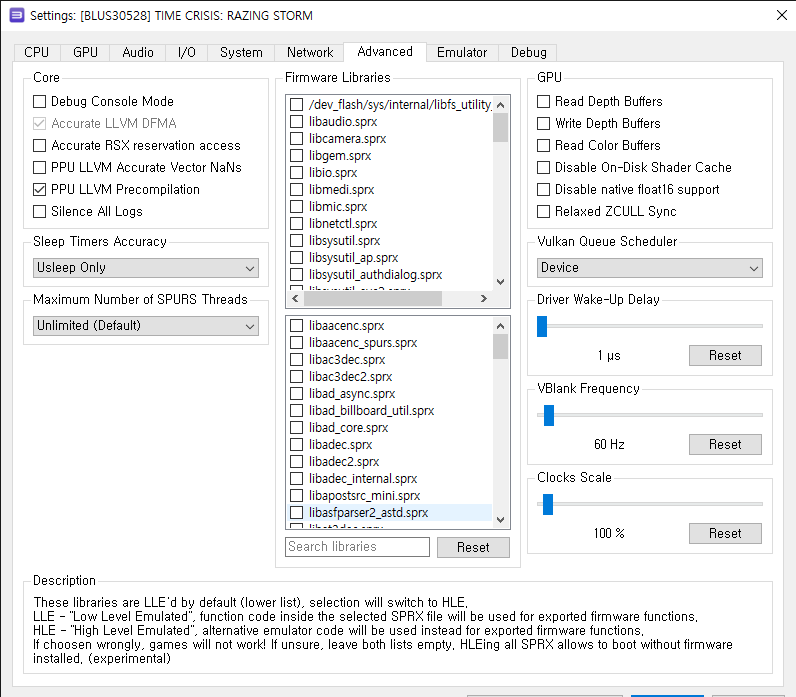796x697 pixels.
Task: Open the GPU tab
Action: click(x=85, y=52)
